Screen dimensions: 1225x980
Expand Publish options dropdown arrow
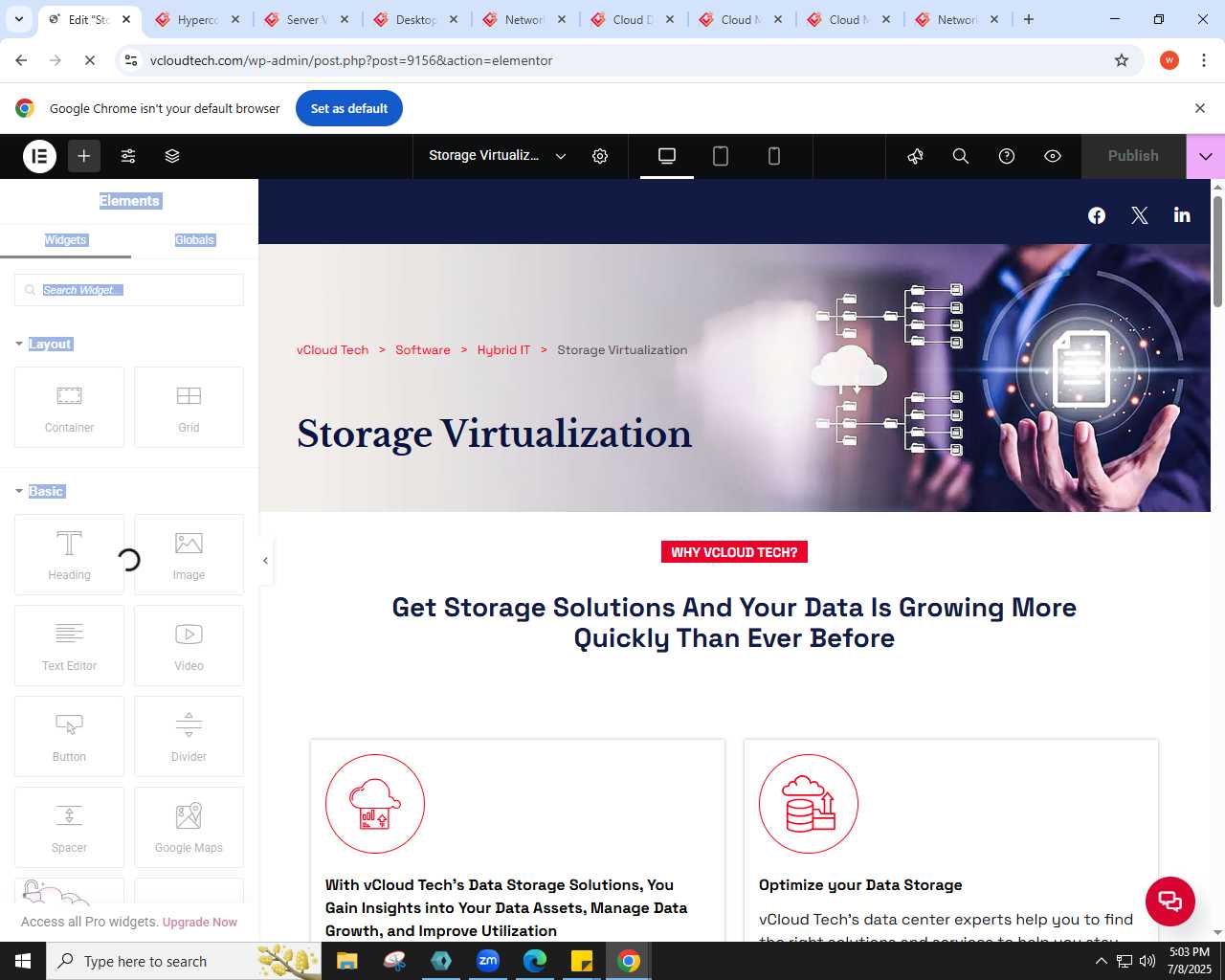[1206, 156]
